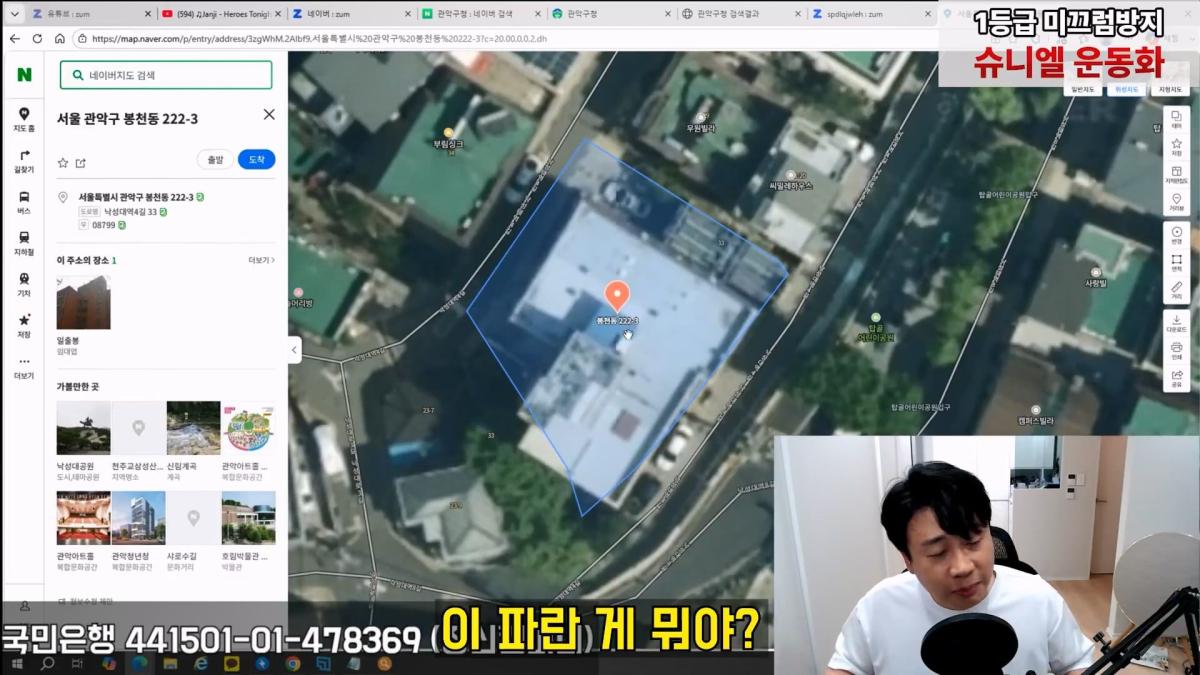This screenshot has height=675, width=1200.
Task: Expand 더보기 next to 이 주소의 장소
Action: pyautogui.click(x=261, y=260)
